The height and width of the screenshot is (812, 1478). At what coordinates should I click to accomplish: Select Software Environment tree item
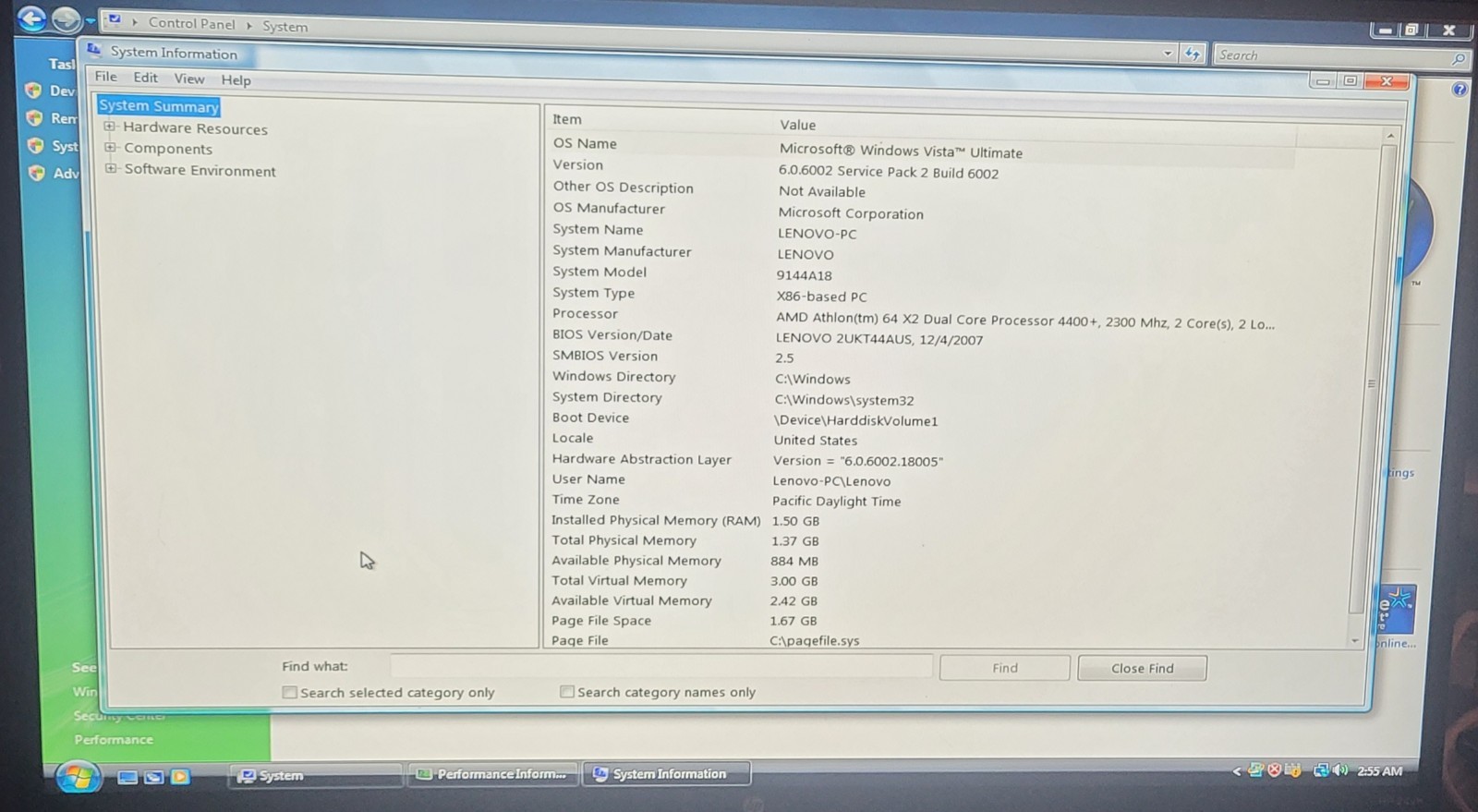click(200, 170)
